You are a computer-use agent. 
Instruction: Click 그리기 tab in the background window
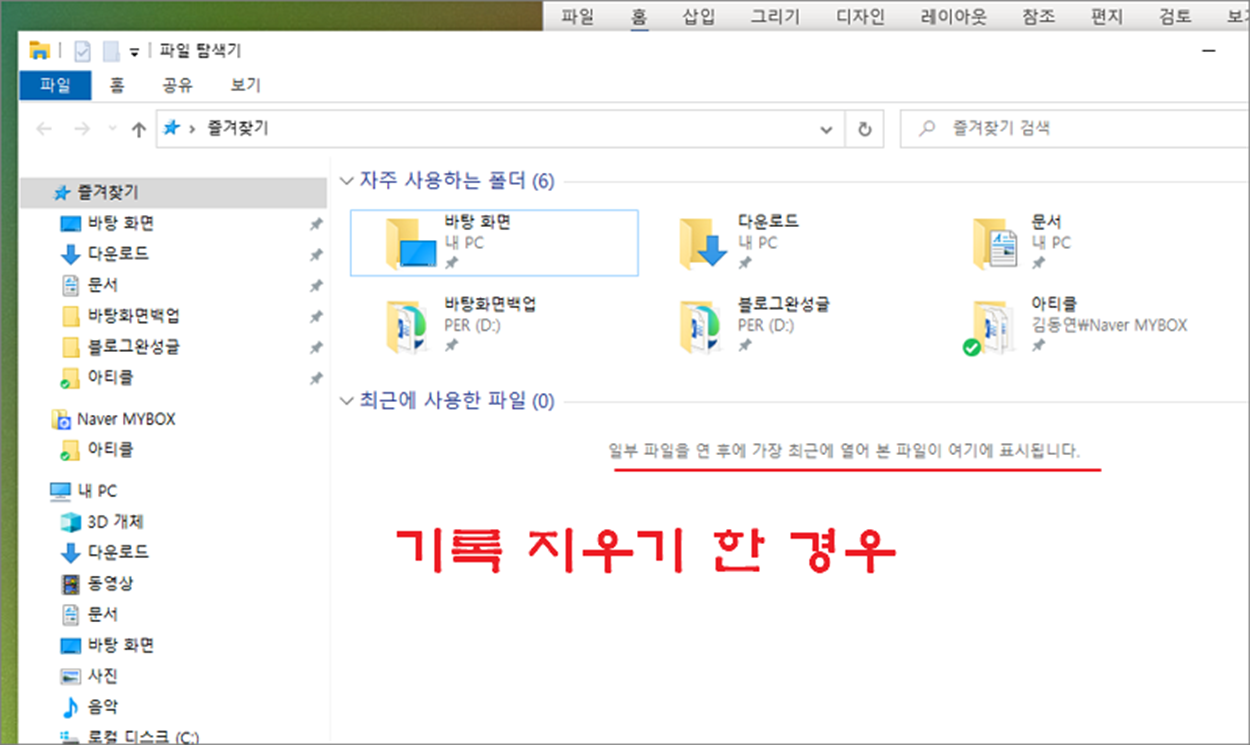coord(774,16)
